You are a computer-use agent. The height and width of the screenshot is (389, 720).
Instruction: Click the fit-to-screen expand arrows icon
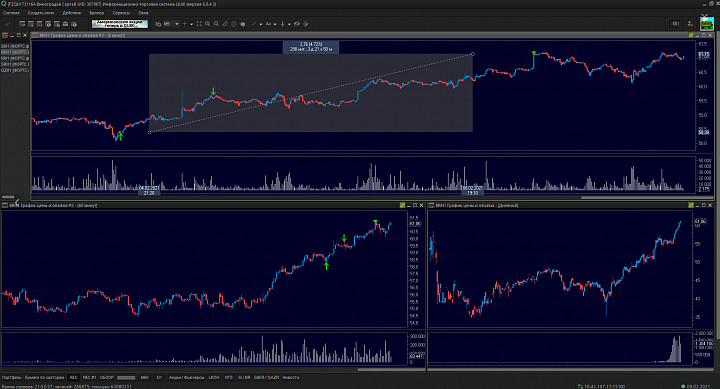pyautogui.click(x=199, y=23)
